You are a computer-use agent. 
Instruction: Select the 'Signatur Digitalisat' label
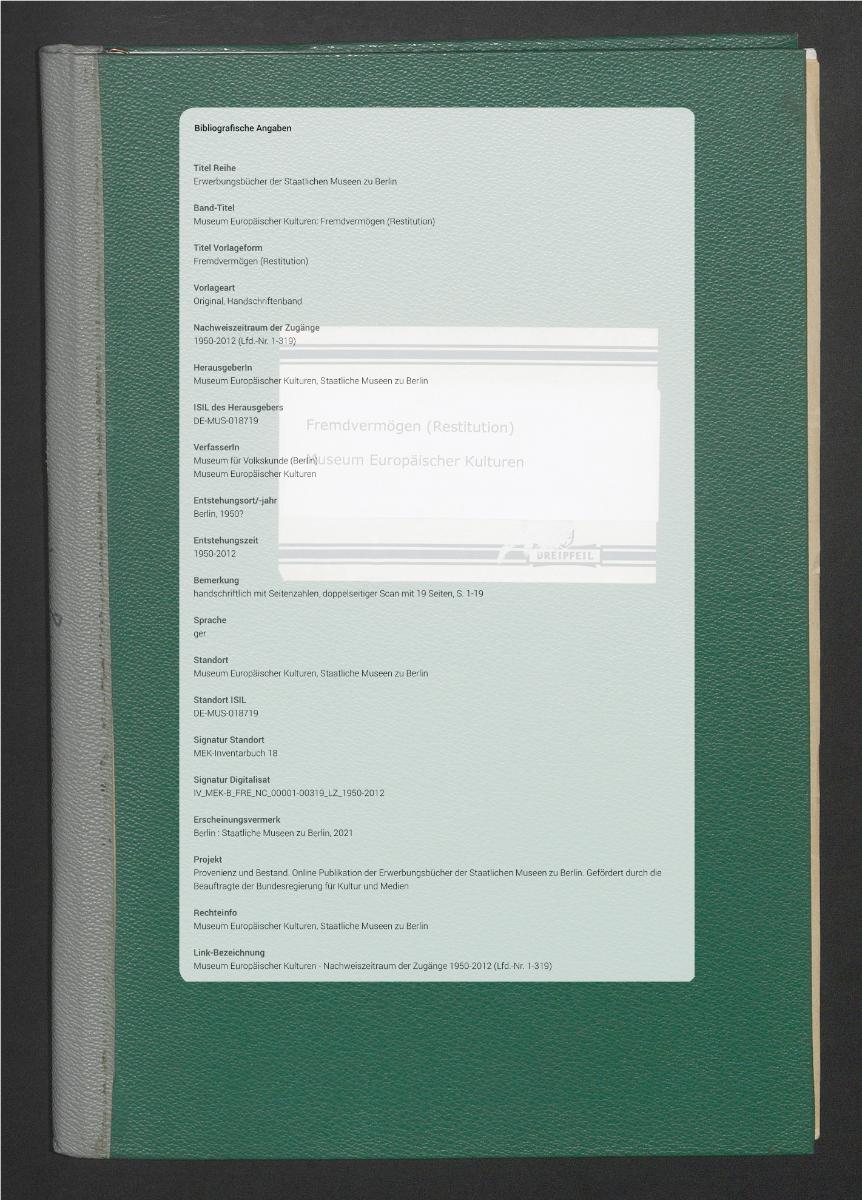click(231, 780)
